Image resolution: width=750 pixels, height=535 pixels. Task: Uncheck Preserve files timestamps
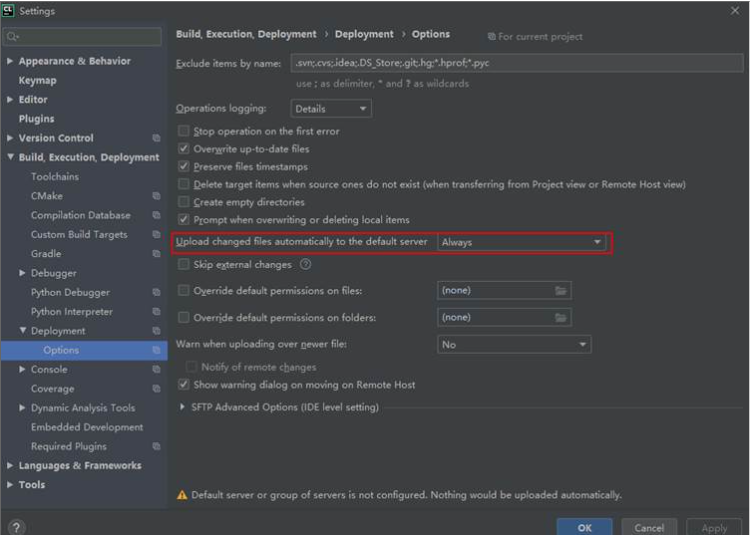183,167
